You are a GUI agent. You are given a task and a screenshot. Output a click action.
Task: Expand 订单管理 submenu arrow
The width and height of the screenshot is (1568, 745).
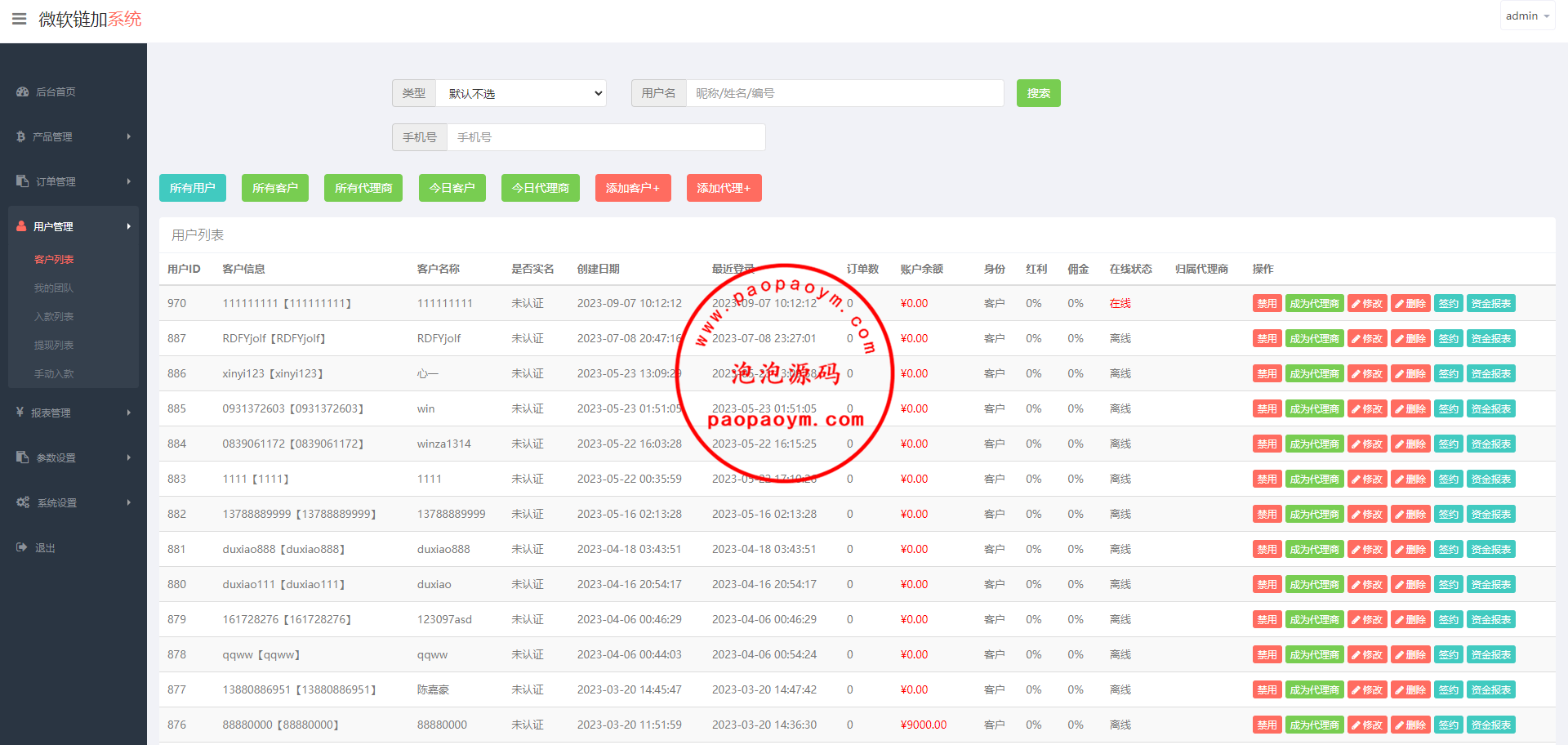click(x=129, y=181)
